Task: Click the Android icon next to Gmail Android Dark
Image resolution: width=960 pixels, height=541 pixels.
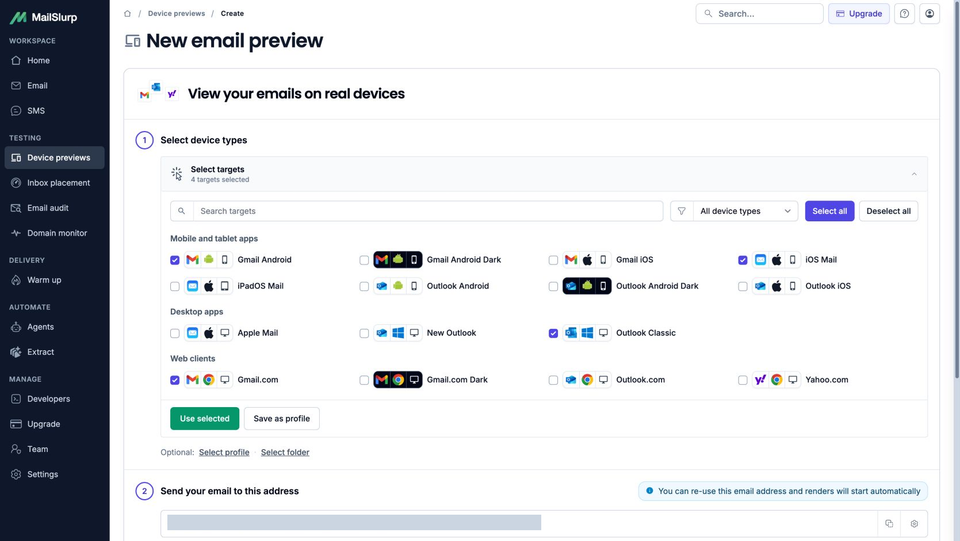Action: 398,259
